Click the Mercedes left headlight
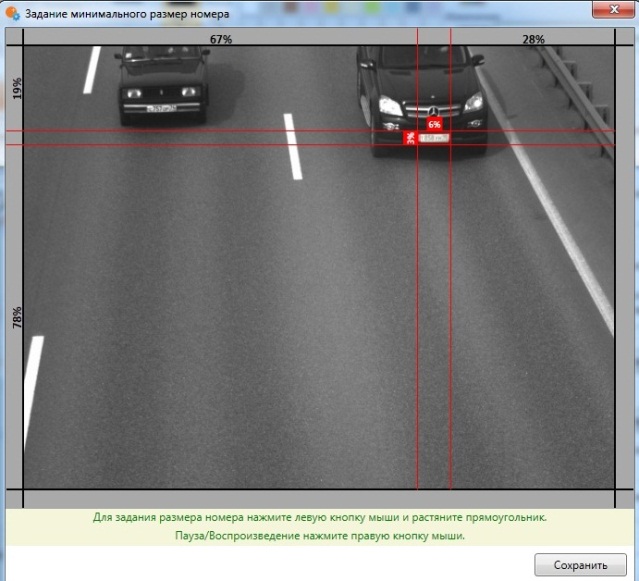Screen dimensions: 639x581 390,106
